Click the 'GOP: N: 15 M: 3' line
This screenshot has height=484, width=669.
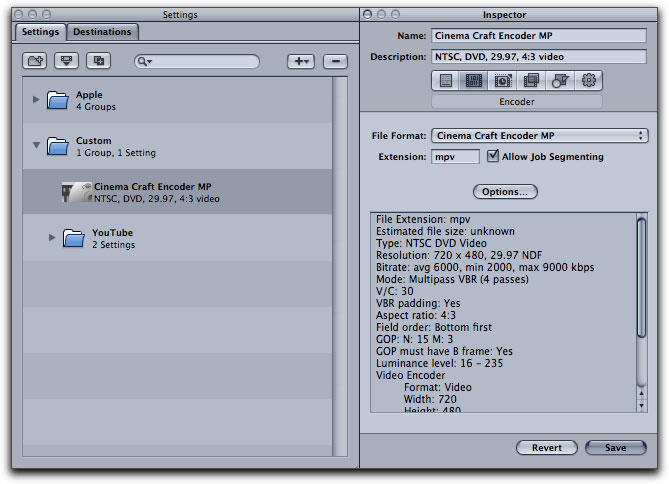414,339
